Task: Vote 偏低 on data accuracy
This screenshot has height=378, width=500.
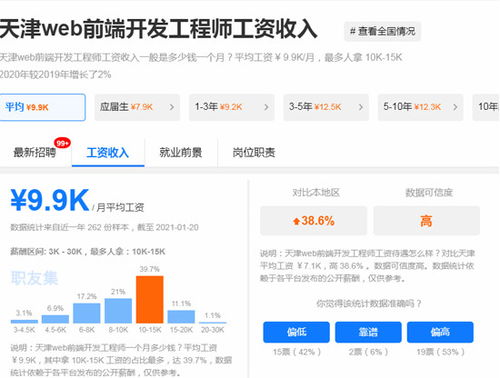Action: tap(296, 332)
